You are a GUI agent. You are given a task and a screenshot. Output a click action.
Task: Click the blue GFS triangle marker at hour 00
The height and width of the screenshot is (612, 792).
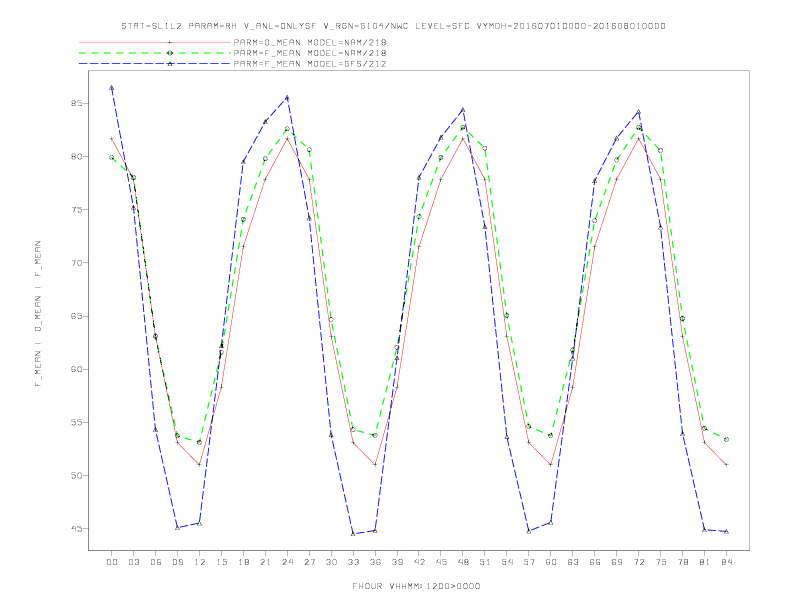tap(112, 87)
